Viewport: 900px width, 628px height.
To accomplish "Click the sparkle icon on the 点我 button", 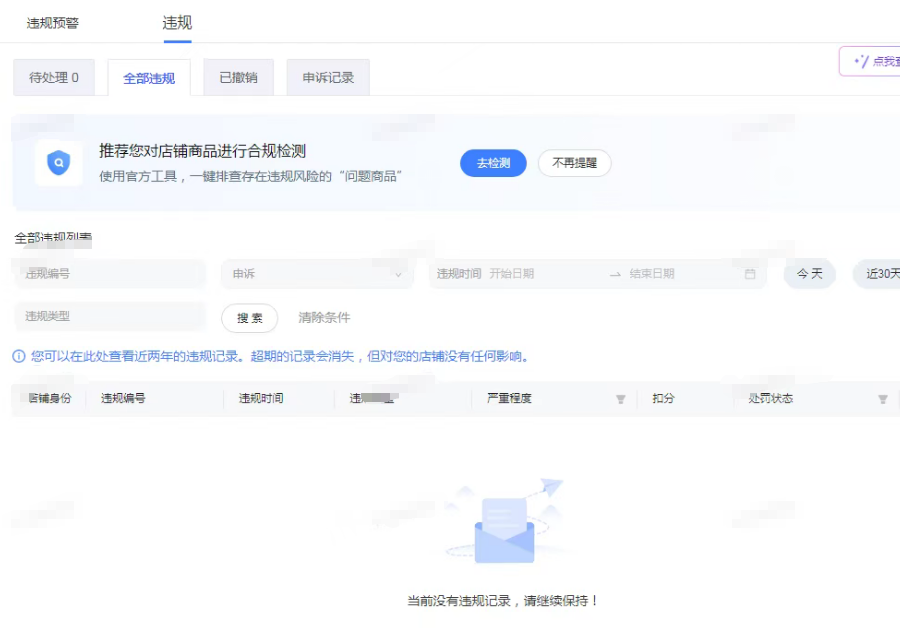I will click(860, 62).
